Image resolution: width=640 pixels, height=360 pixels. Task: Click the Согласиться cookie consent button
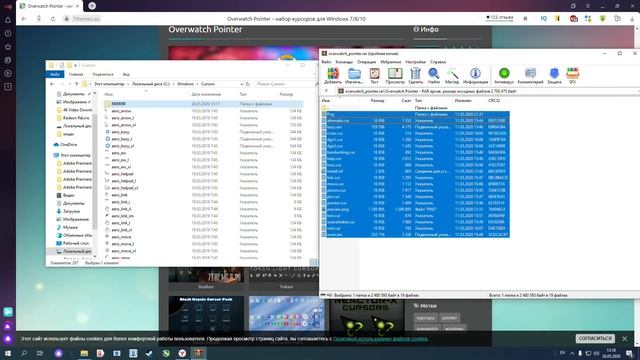click(x=595, y=338)
